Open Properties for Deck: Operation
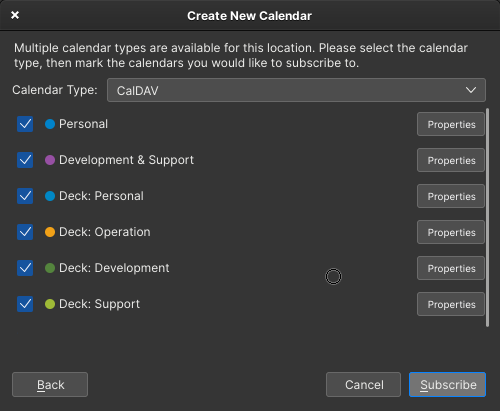Viewport: 500px width, 411px height. [x=451, y=232]
